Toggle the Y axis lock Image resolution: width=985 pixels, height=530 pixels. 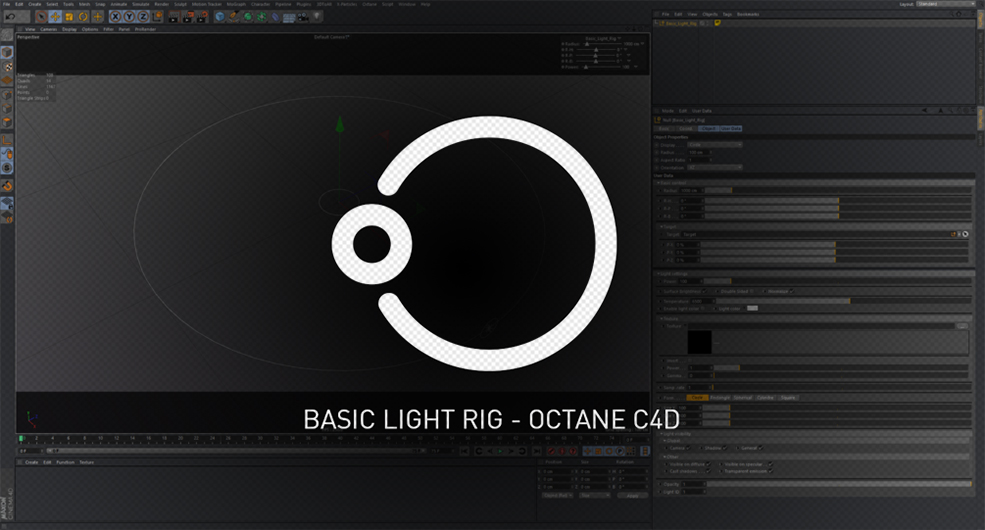(x=129, y=17)
